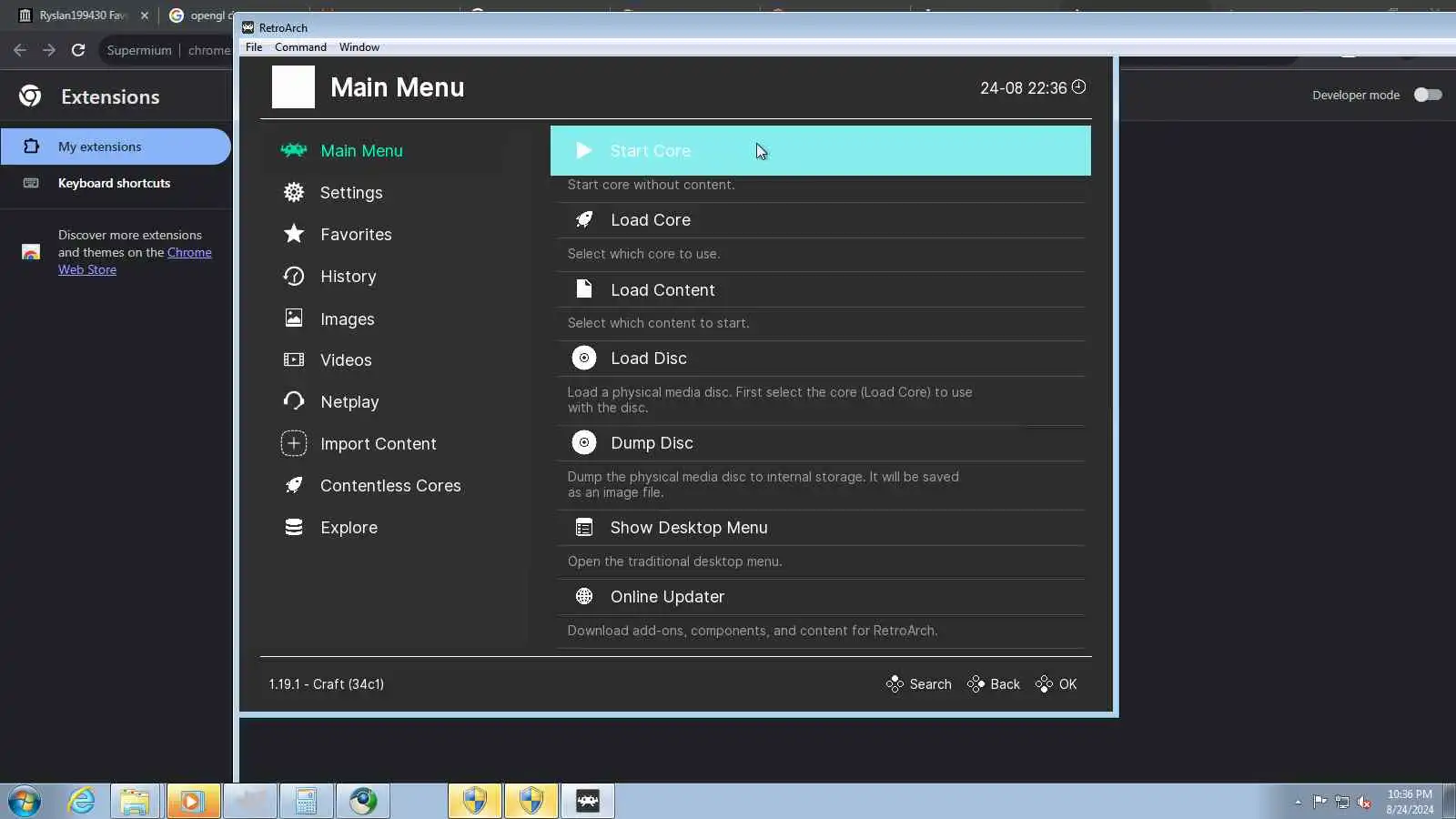The width and height of the screenshot is (1456, 819).
Task: Click the Dump Disc icon
Action: pos(584,442)
